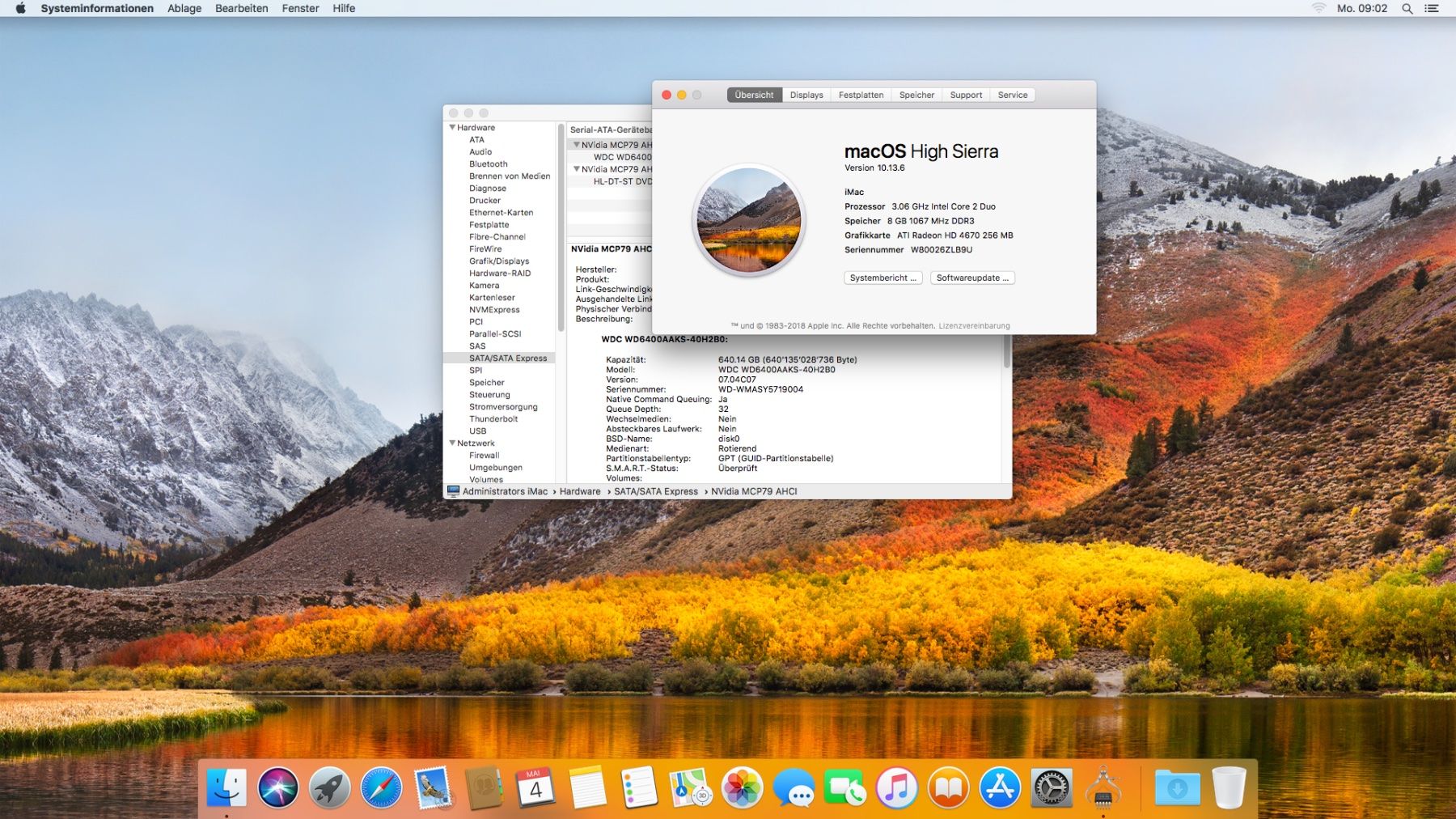Click the Softwareupdate button
1456x819 pixels.
972,278
